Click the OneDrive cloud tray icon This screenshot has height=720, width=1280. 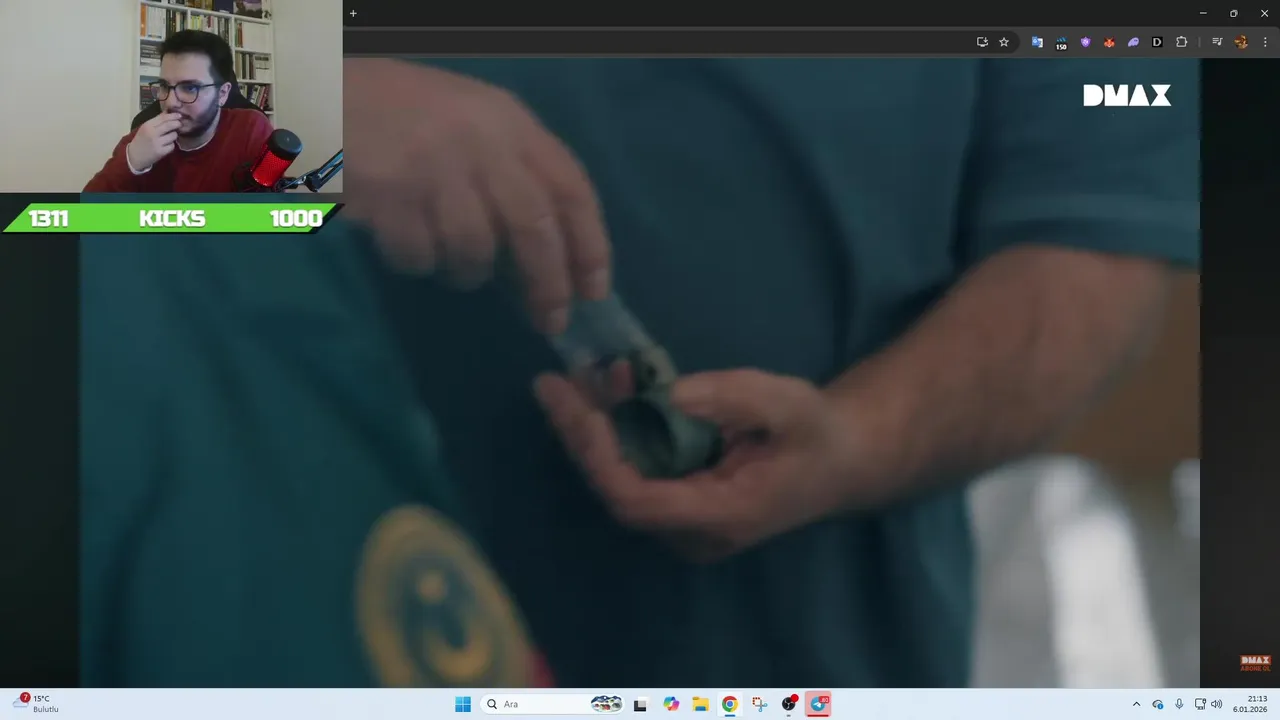[1158, 704]
